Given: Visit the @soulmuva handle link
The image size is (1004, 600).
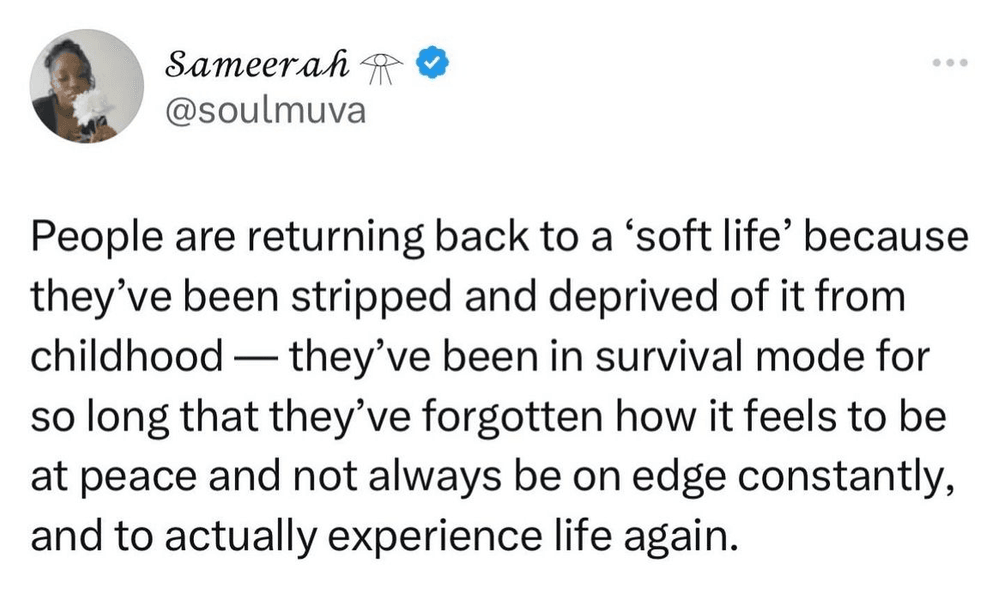Looking at the screenshot, I should coord(265,111).
